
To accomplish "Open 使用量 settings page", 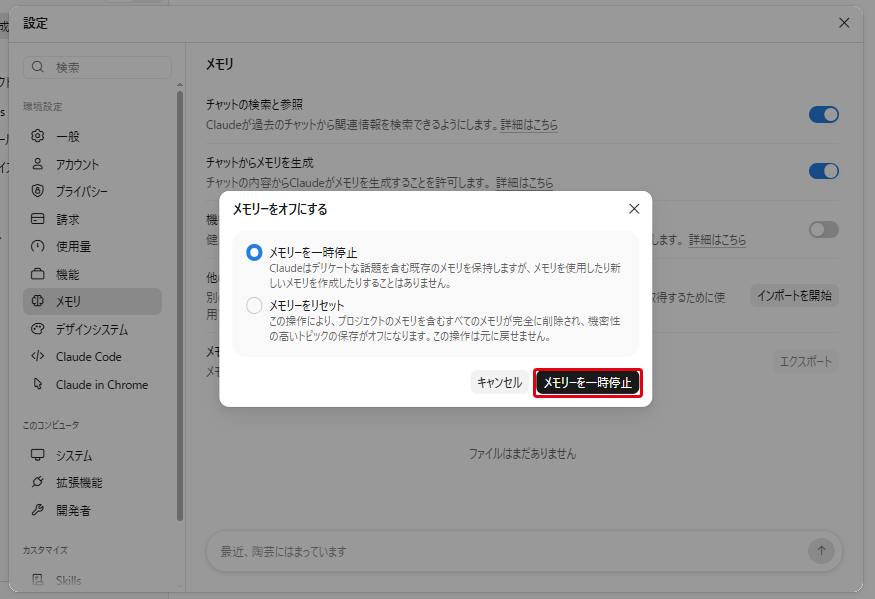I will point(92,246).
